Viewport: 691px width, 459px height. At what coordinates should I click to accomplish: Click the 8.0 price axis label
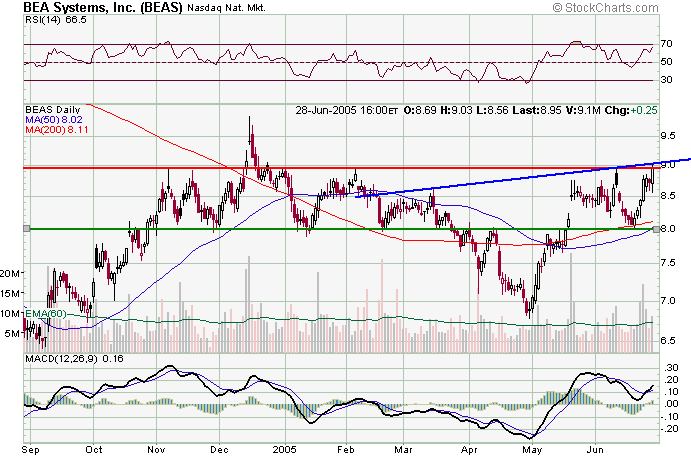pyautogui.click(x=669, y=229)
